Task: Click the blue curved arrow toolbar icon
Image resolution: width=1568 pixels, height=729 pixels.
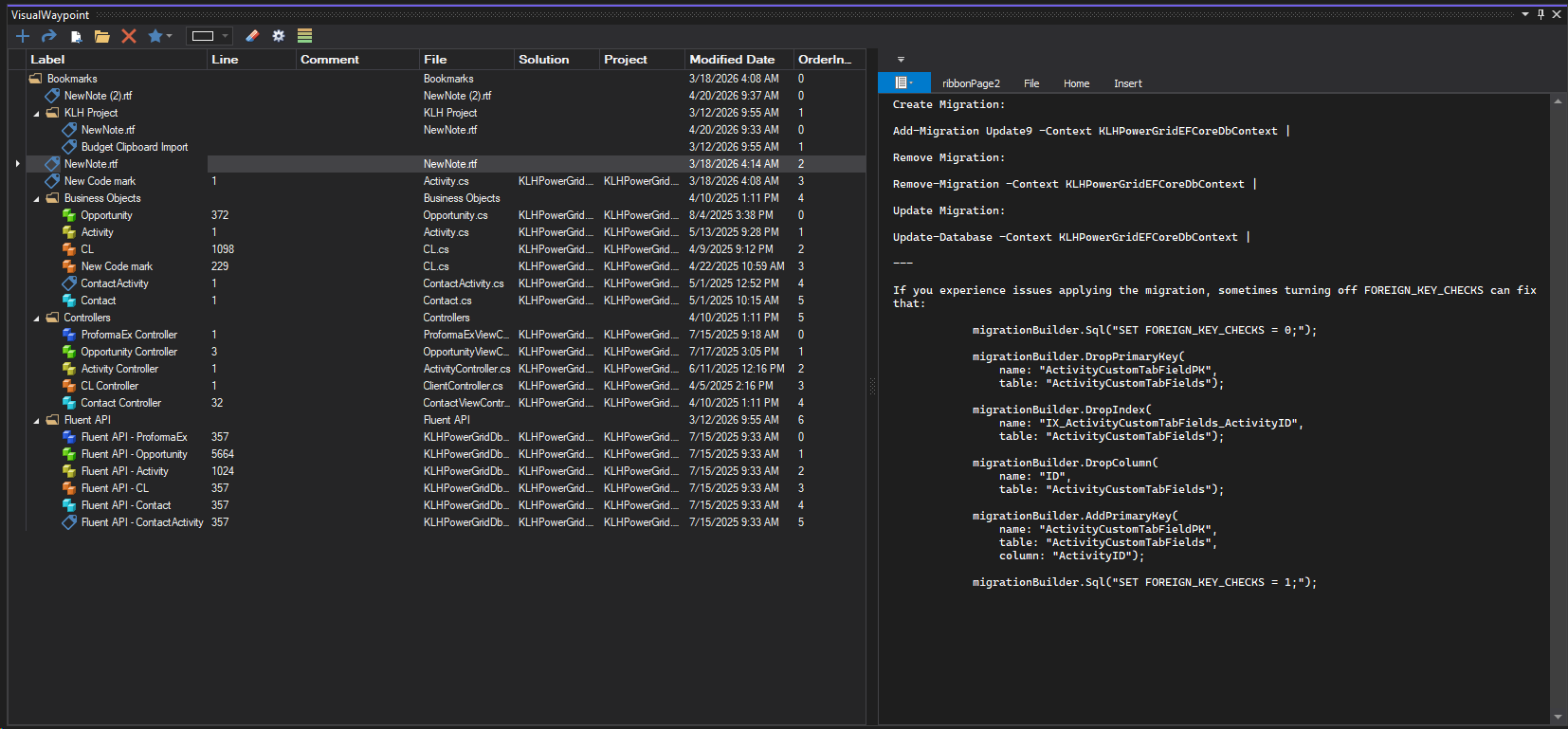Action: pos(49,36)
